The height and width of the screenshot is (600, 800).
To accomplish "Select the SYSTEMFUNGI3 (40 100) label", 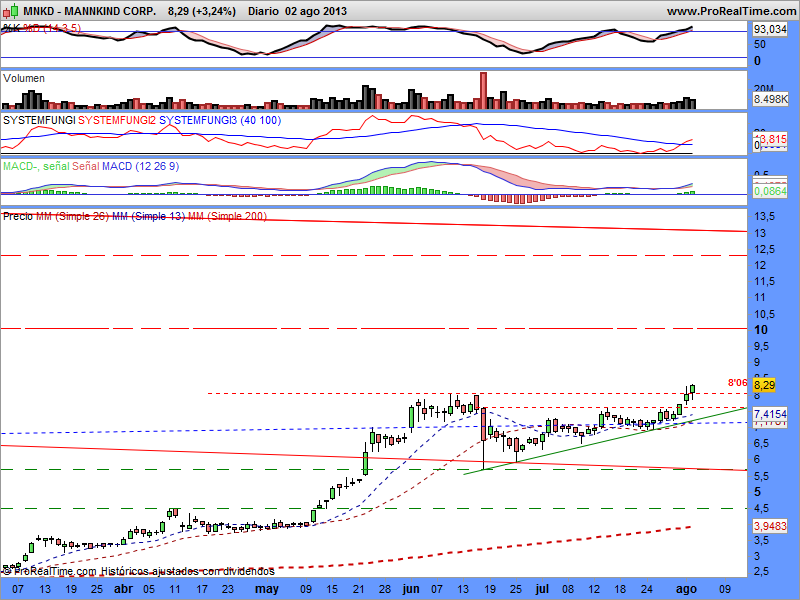I will (220, 120).
